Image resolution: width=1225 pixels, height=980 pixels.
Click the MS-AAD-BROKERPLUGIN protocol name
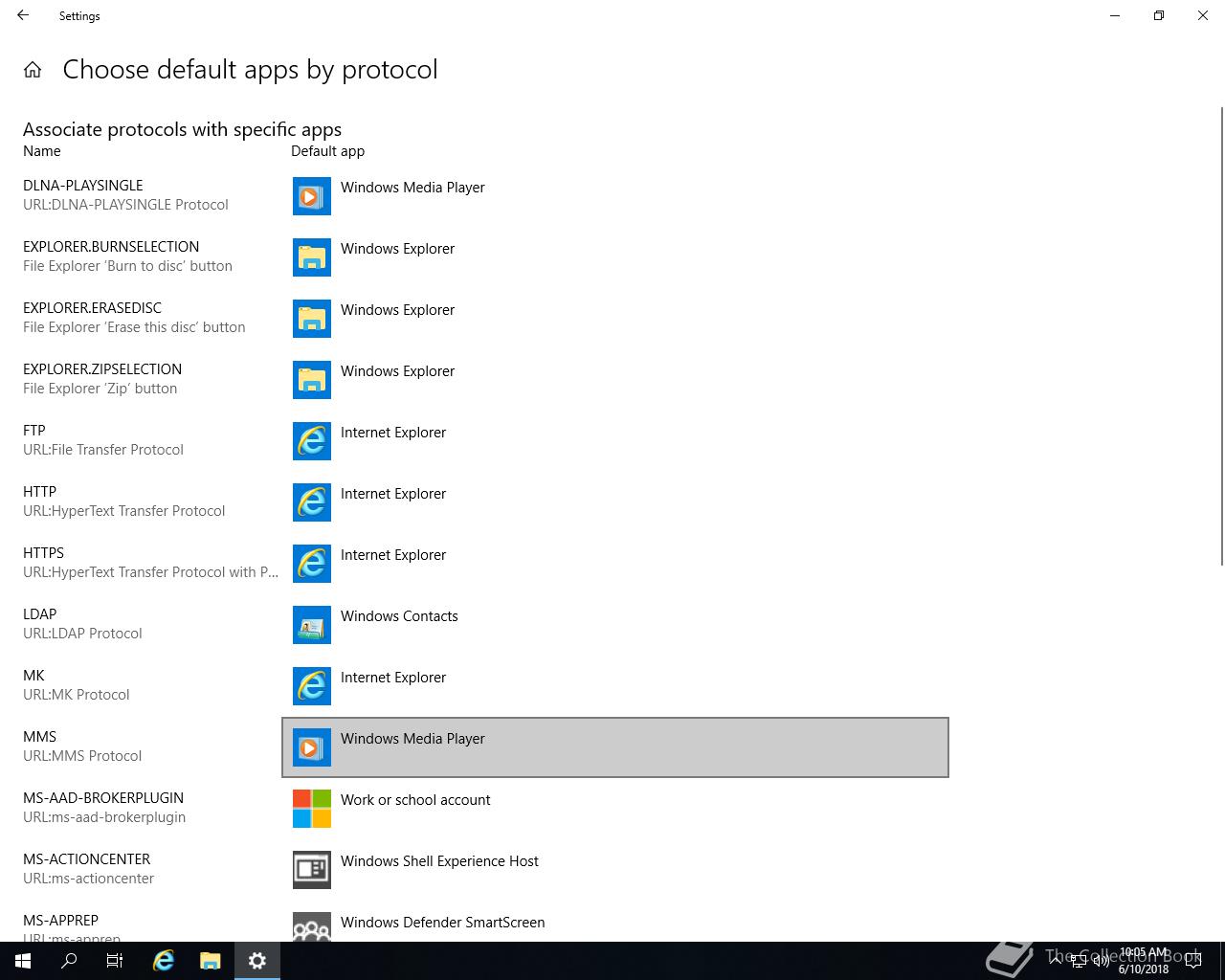[103, 798]
